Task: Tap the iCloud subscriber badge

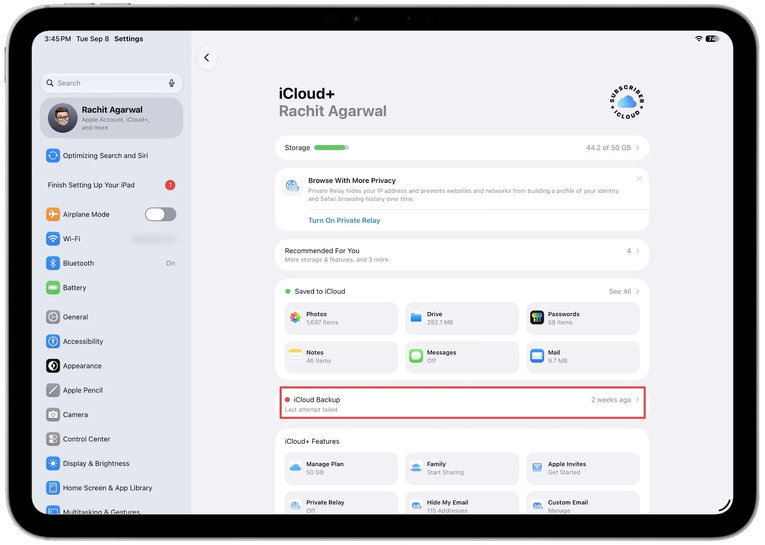Action: [x=627, y=102]
